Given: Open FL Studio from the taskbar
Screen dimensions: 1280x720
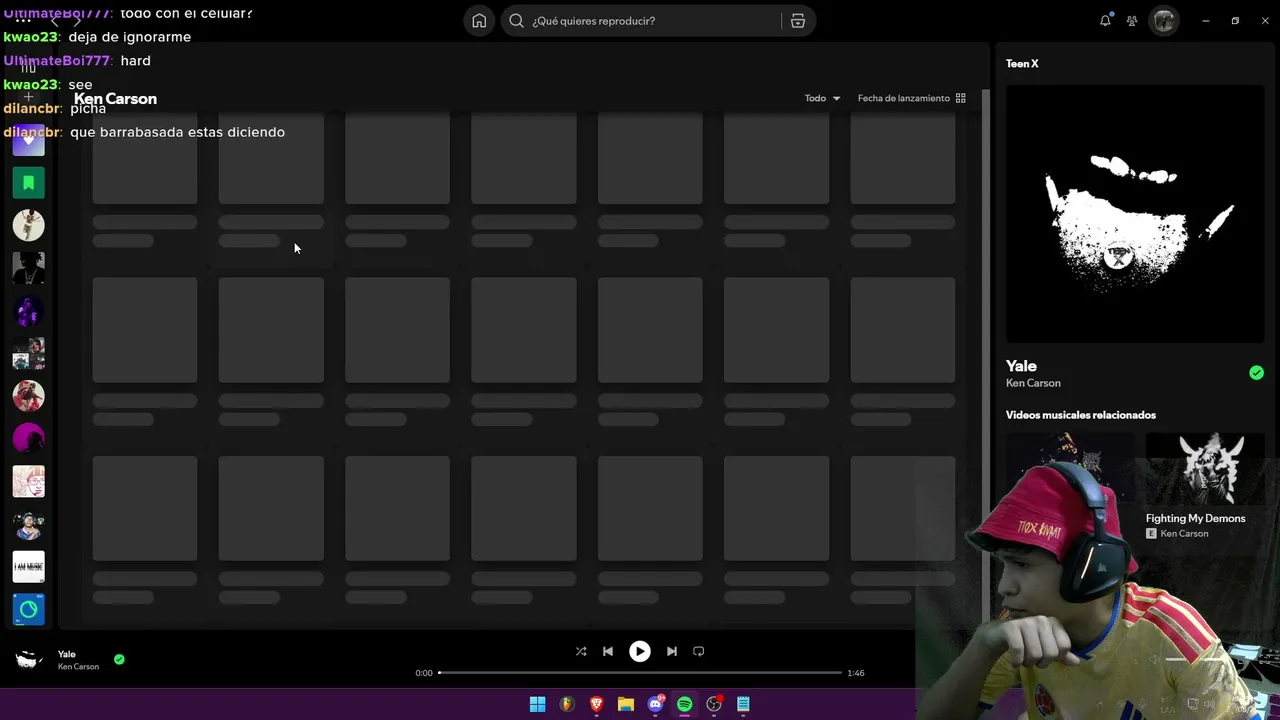Looking at the screenshot, I should click(x=567, y=704).
